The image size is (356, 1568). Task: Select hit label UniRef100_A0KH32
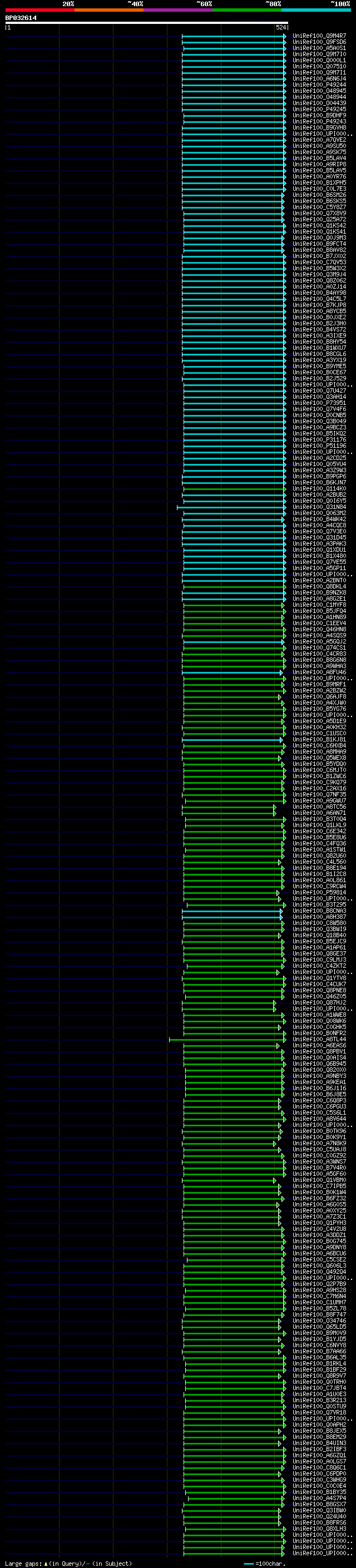pos(319,728)
